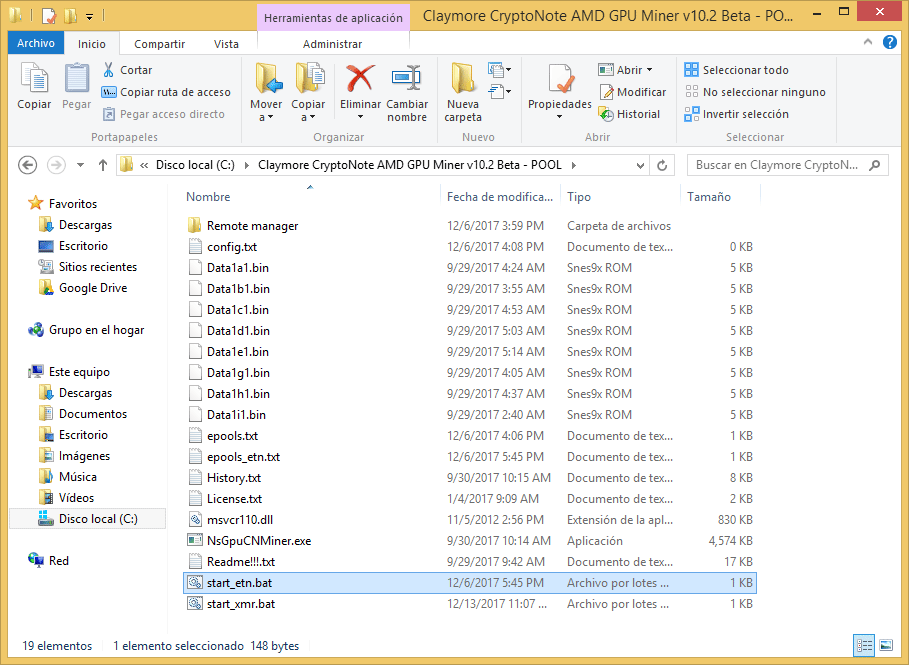The image size is (909, 665).
Task: Click the search box field
Action: [x=787, y=165]
